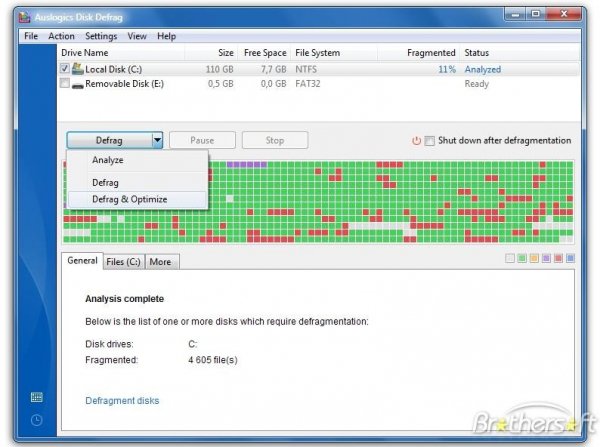600x447 pixels.
Task: Click the red legend color swatch
Action: [x=558, y=258]
